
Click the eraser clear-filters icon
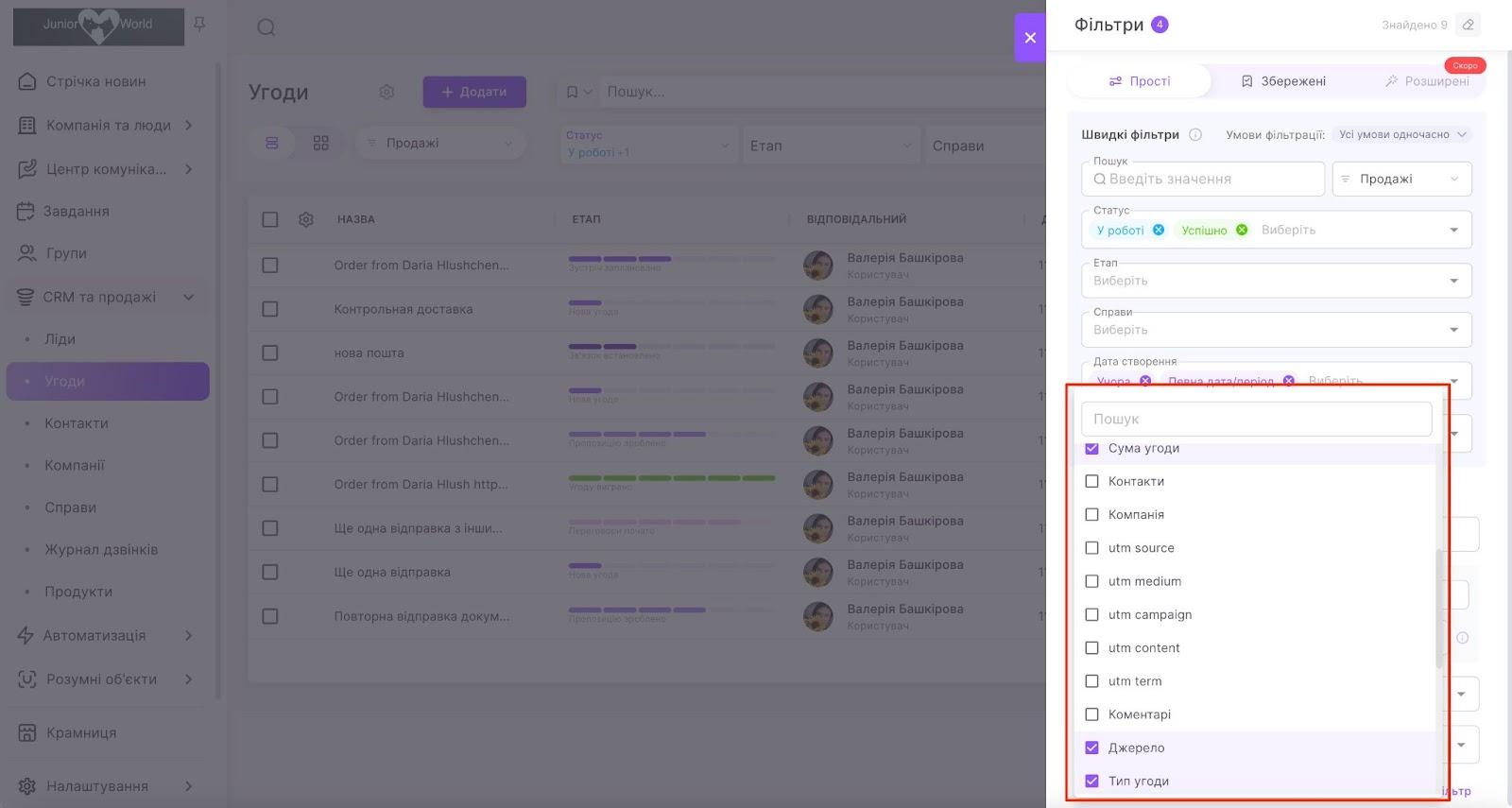1468,25
